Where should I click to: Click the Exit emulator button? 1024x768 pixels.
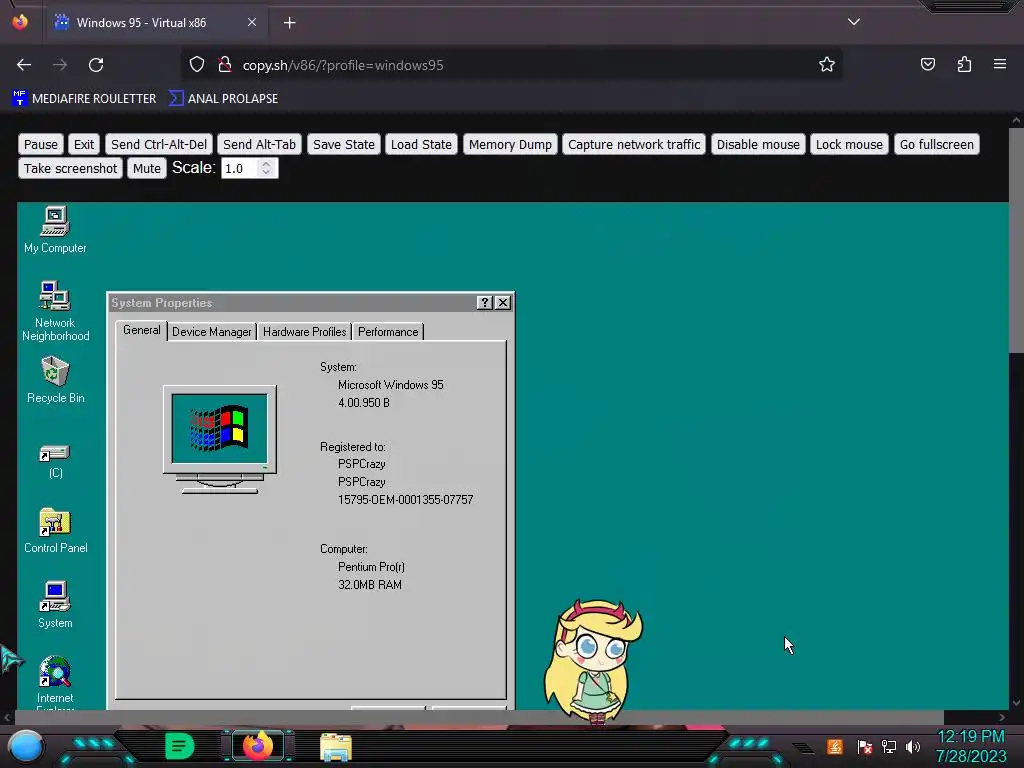click(x=84, y=144)
